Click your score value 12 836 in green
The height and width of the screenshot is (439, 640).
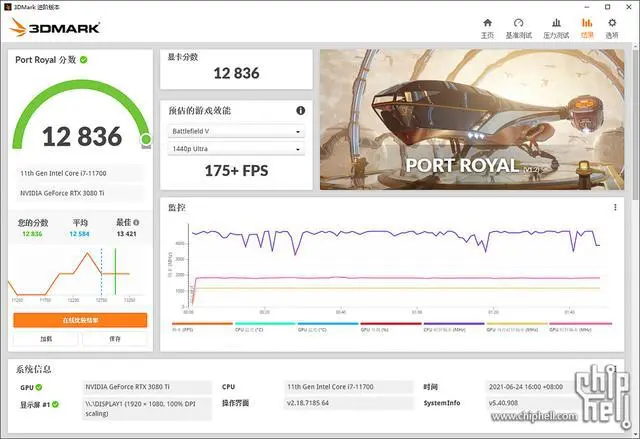click(32, 234)
